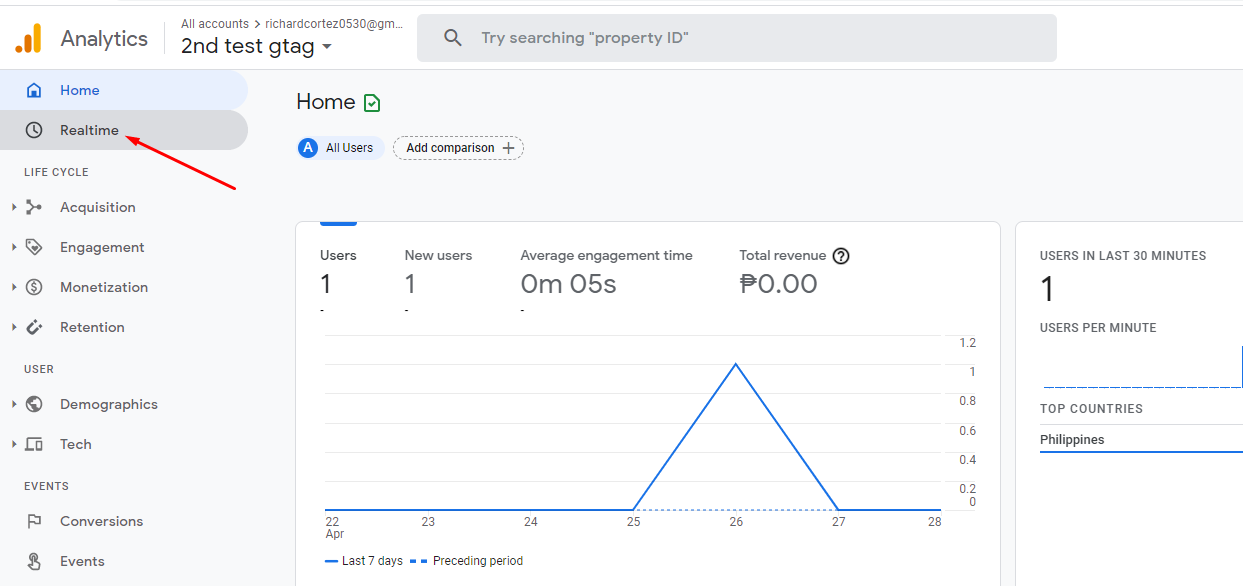Click into the property search field

736,38
